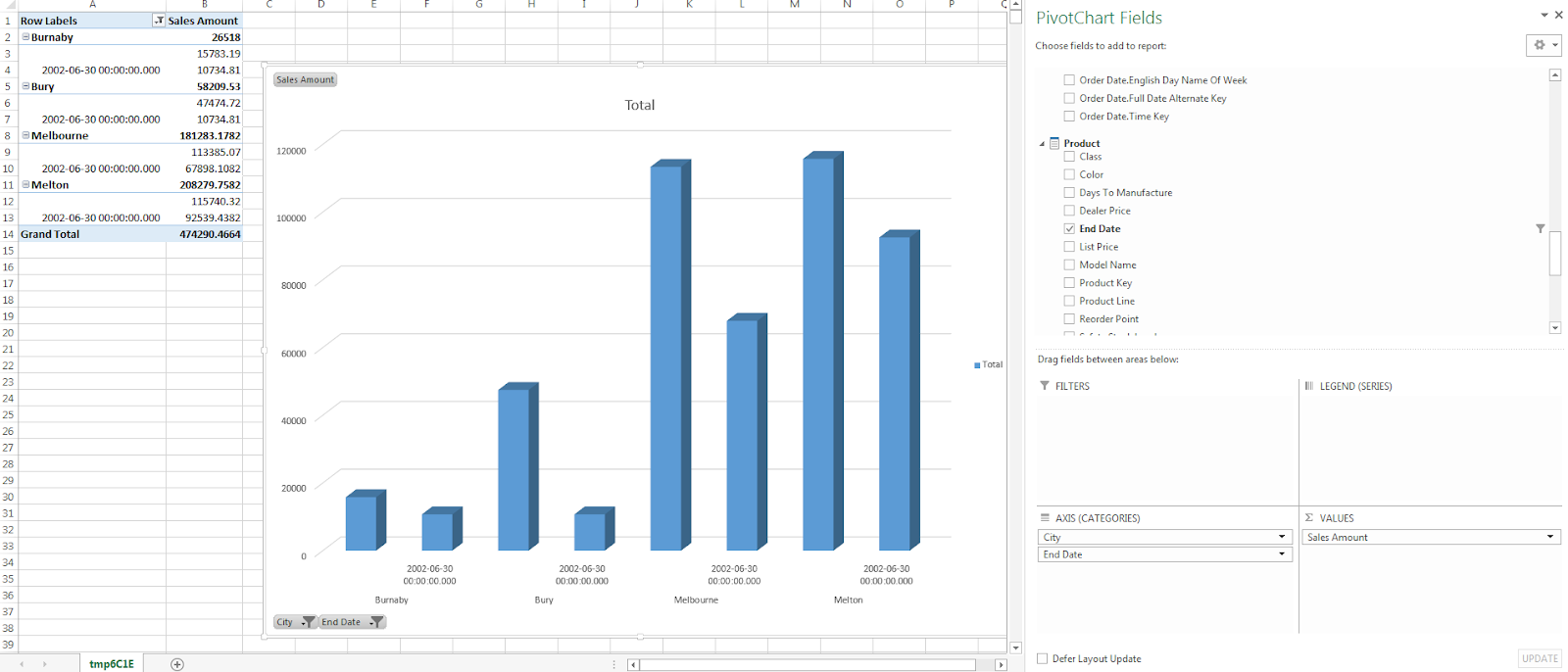Enable Defer Layout Update checkbox
The image size is (1568, 672).
pyautogui.click(x=1043, y=659)
